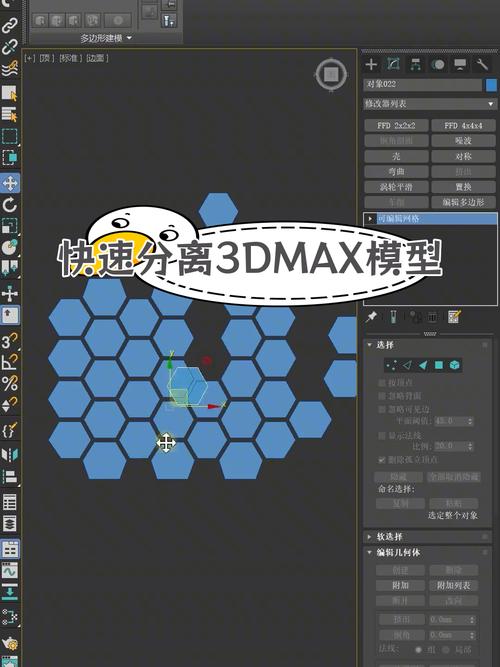Add the FFD 2x2x2 modifier
Screen dimensions: 500x667
coord(396,125)
